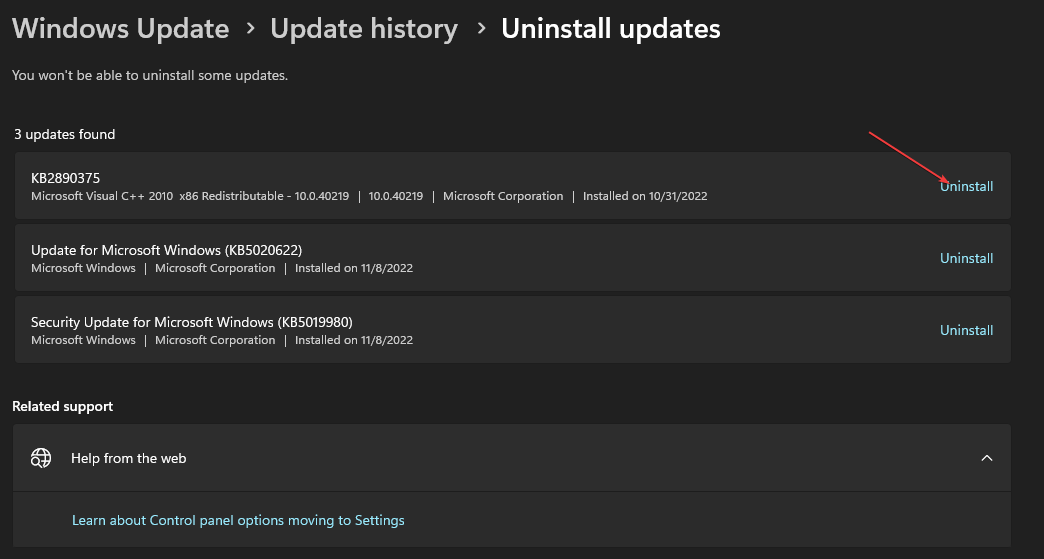
Task: Select the Security Update (KB5019980) title
Action: tap(192, 322)
